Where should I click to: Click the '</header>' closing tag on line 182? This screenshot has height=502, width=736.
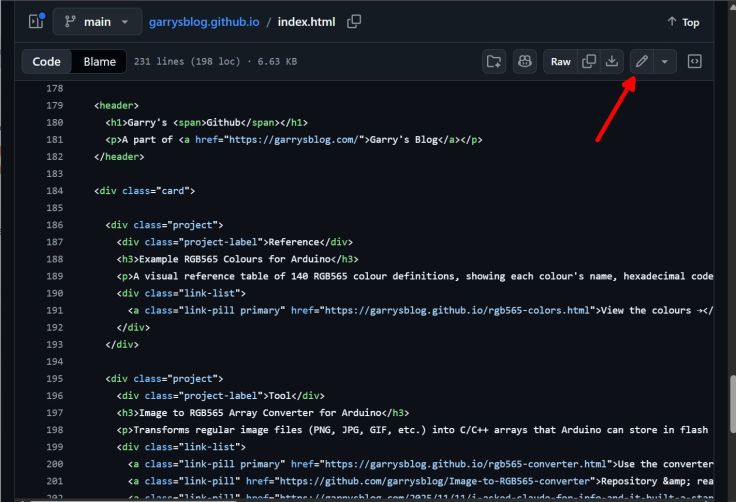coord(119,156)
